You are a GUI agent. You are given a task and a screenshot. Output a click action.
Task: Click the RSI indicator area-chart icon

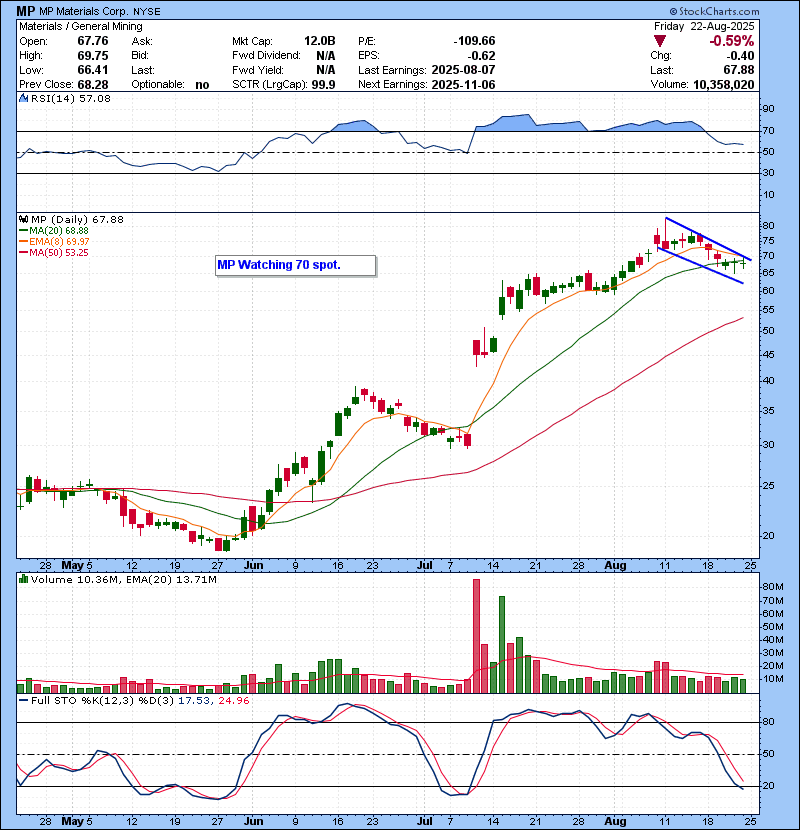(x=23, y=98)
